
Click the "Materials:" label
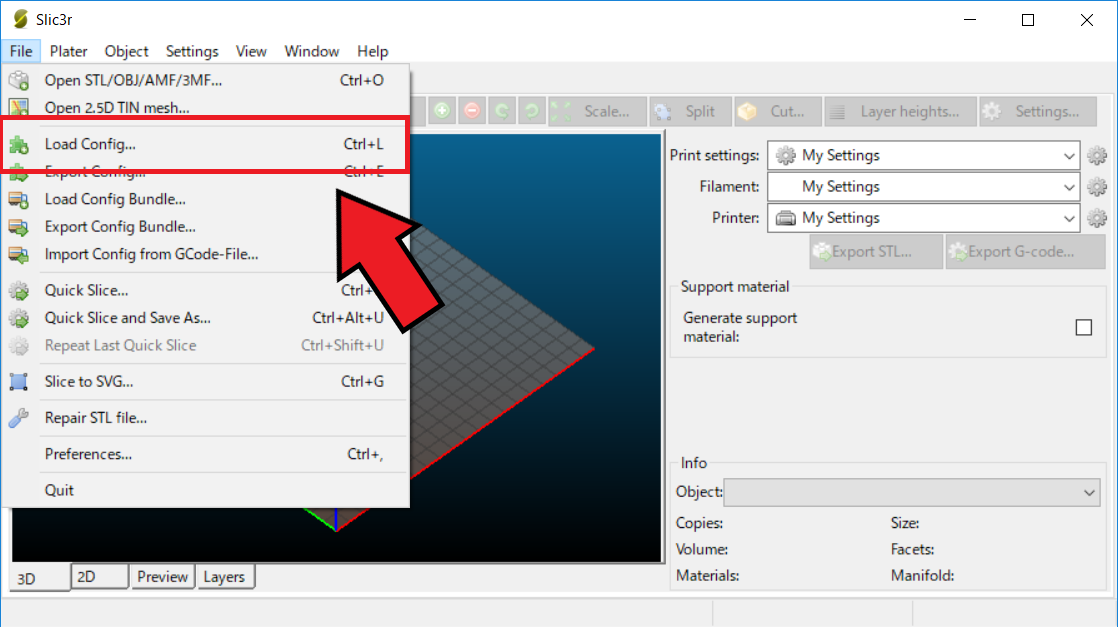[x=707, y=576]
